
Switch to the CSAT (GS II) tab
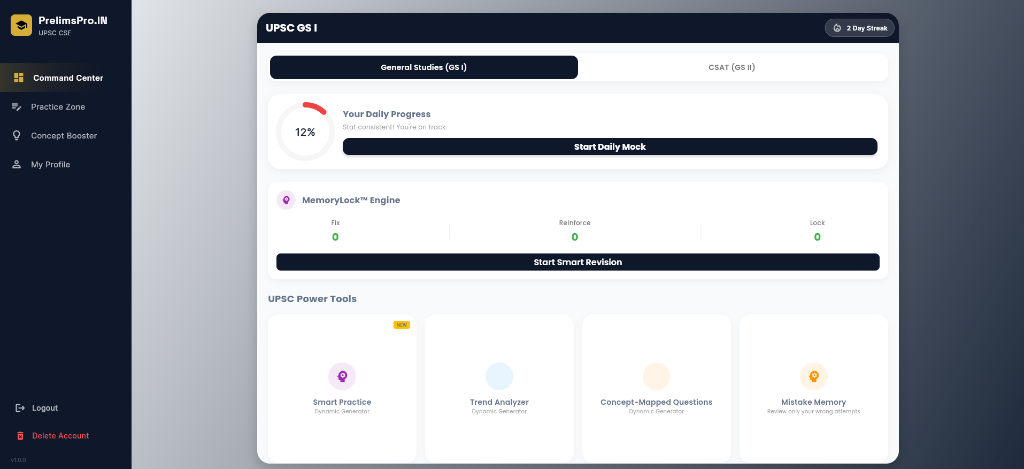pyautogui.click(x=733, y=67)
